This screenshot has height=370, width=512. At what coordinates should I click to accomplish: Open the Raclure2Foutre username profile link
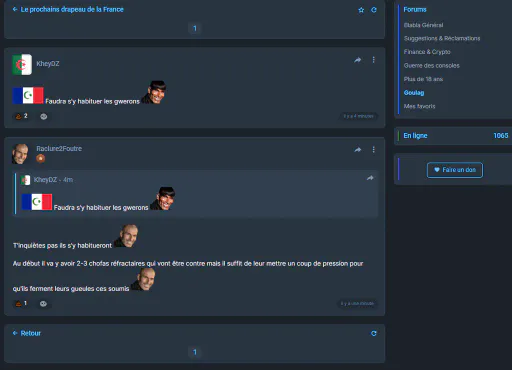click(x=59, y=149)
